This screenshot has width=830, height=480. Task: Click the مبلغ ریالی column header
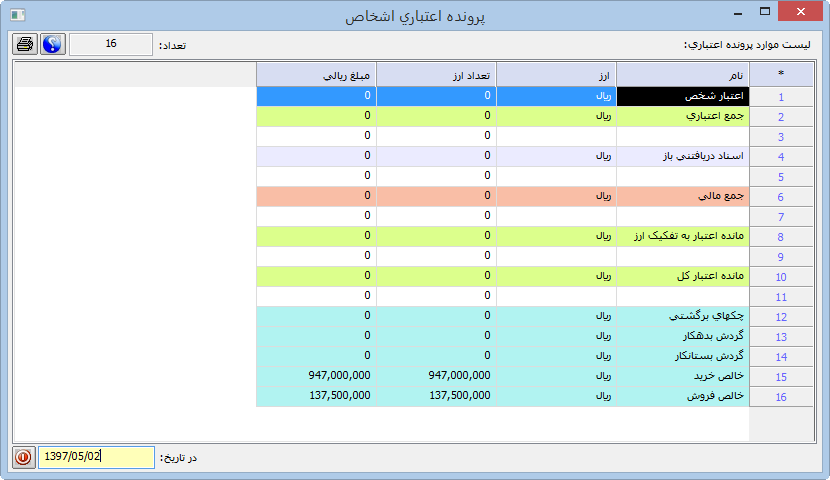point(317,75)
